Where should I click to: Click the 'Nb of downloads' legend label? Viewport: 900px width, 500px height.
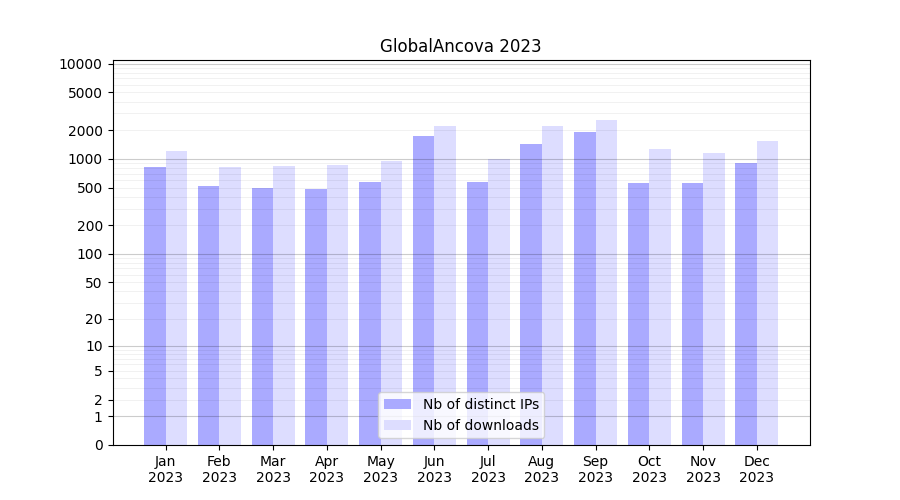(480, 425)
